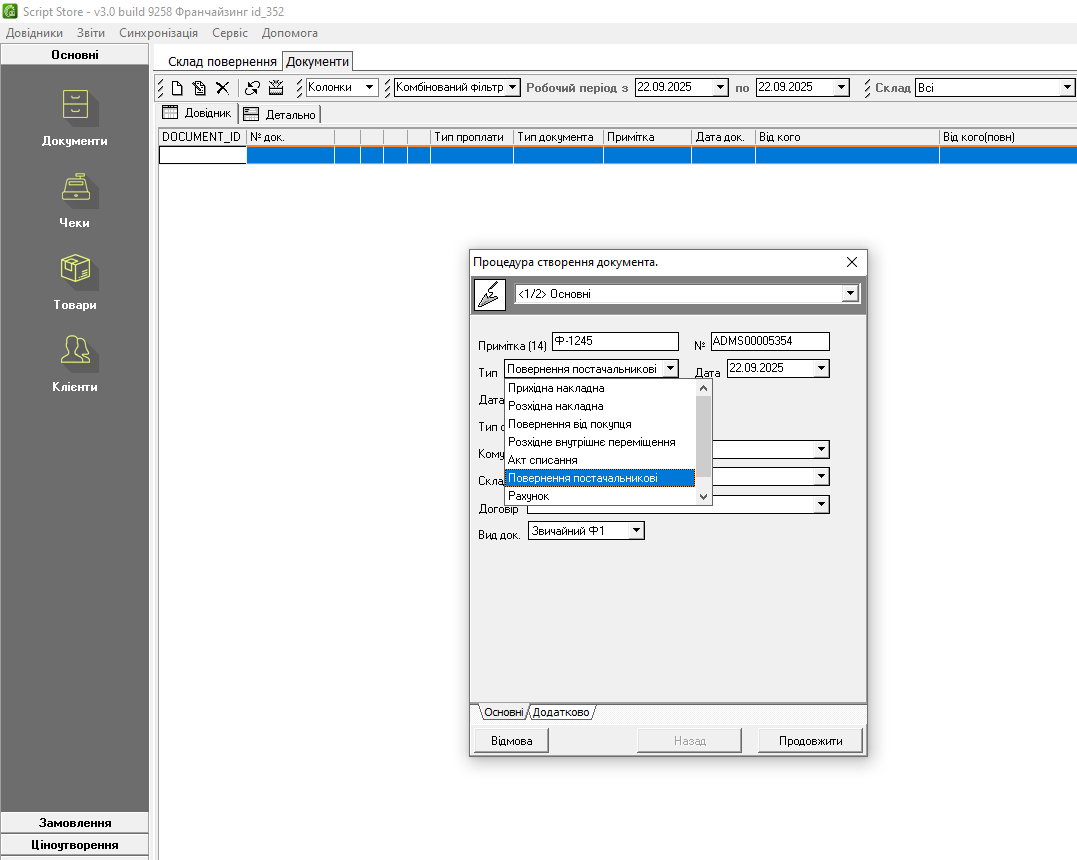Switch to the Детально view tab
The height and width of the screenshot is (860, 1077).
click(x=281, y=114)
